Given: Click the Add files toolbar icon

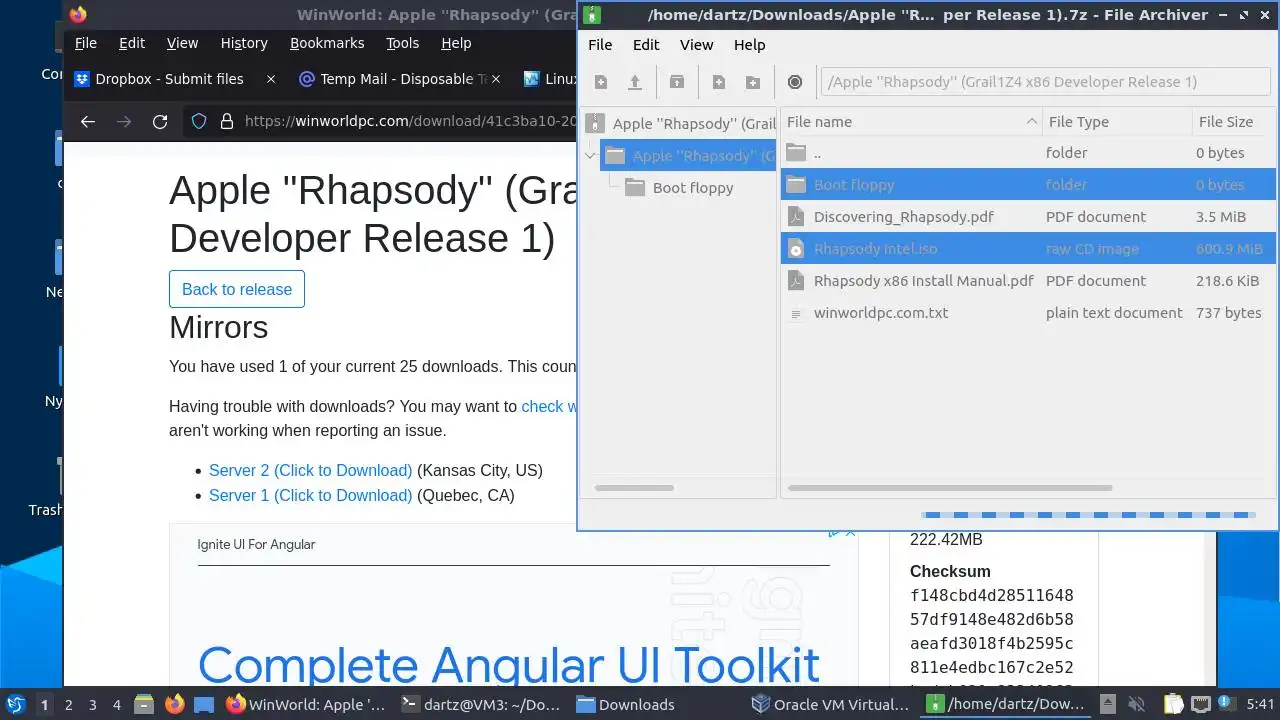Looking at the screenshot, I should click(719, 82).
